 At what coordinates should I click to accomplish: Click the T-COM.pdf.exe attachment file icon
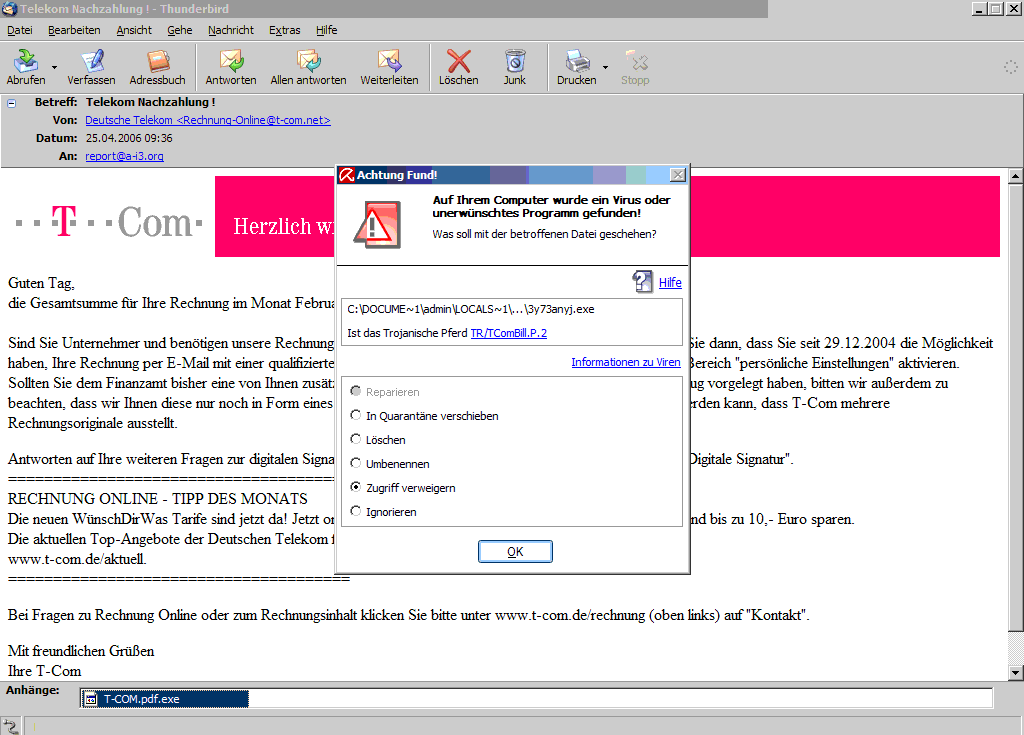pos(91,699)
